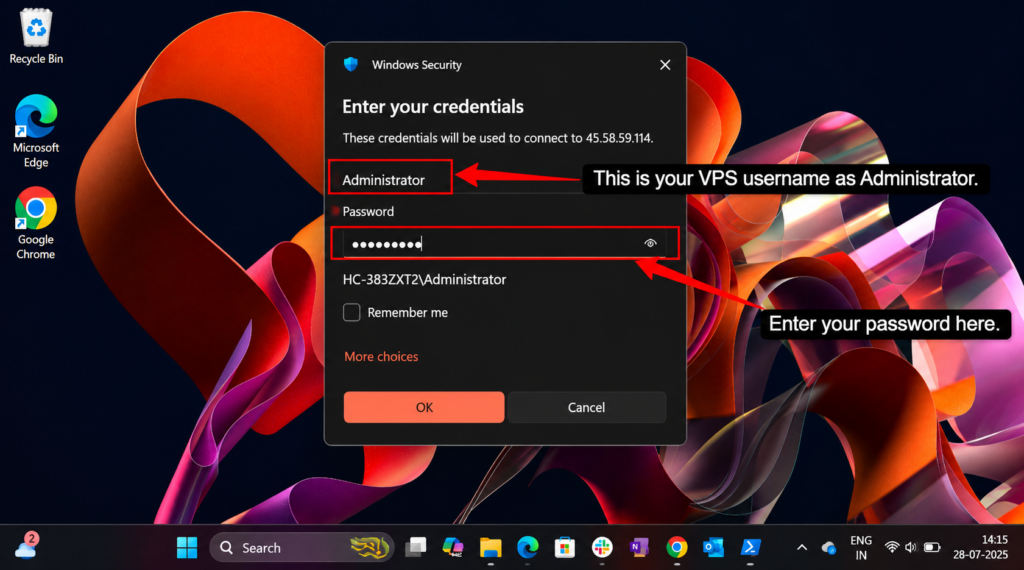The width and height of the screenshot is (1024, 570).
Task: Click the text mentioning 45.58.59.114
Action: pyautogui.click(x=498, y=138)
